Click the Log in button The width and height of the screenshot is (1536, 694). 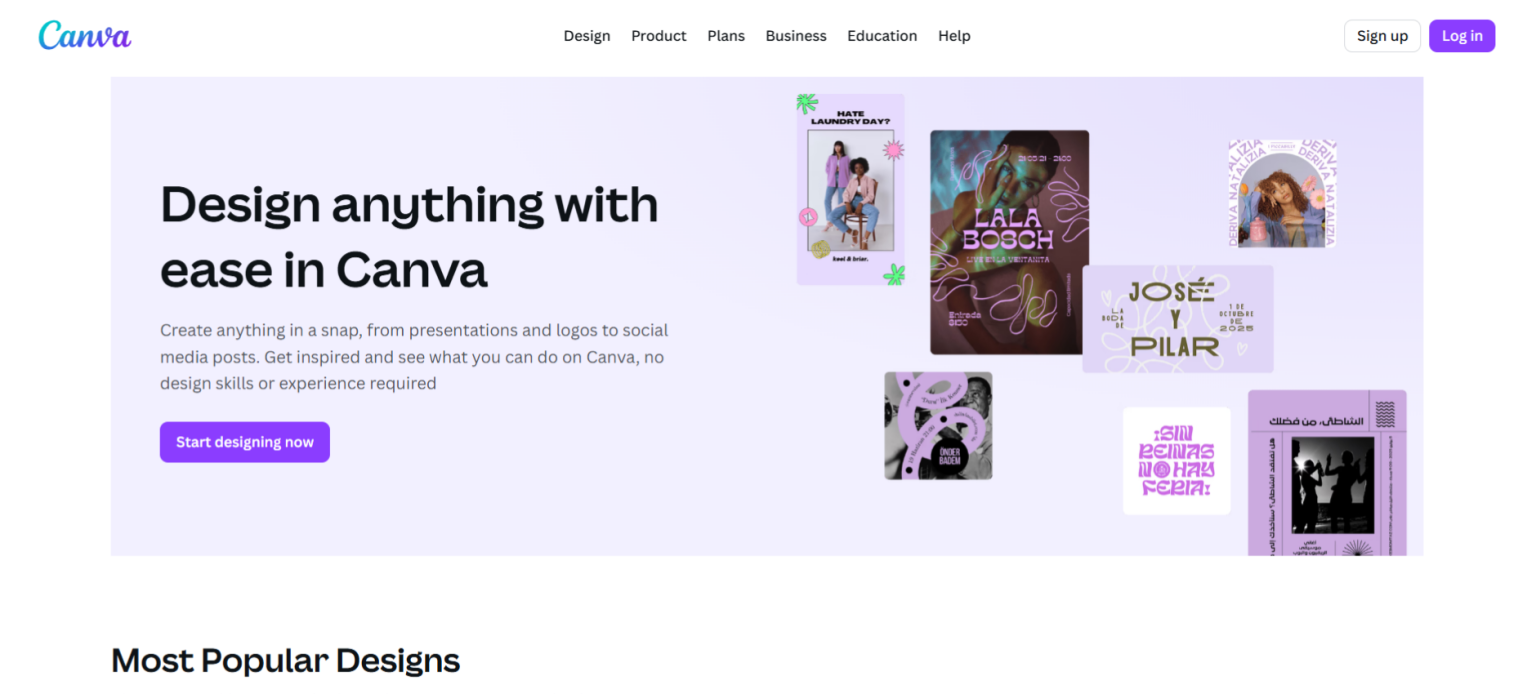click(x=1461, y=35)
